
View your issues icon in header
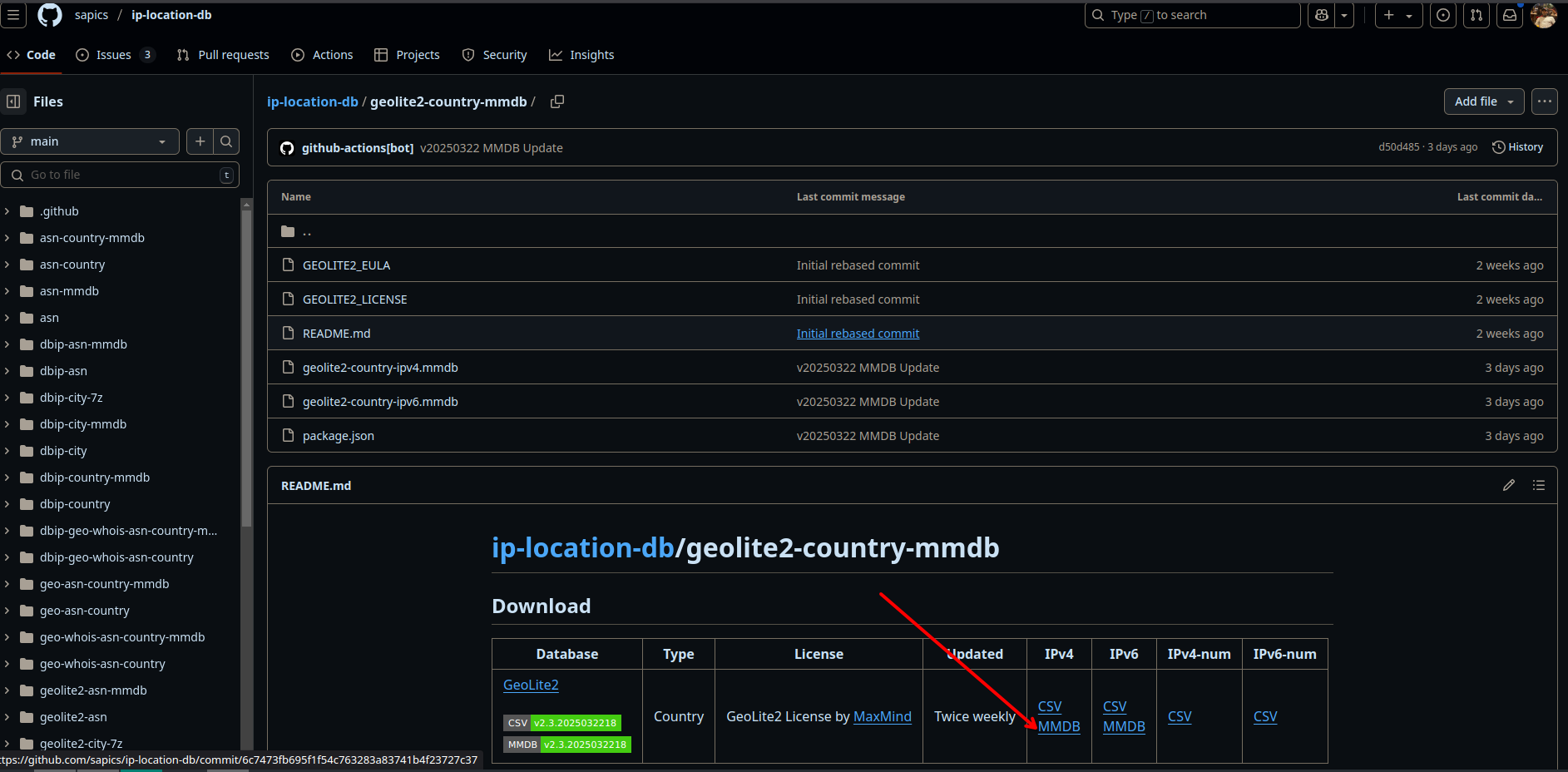point(1443,15)
